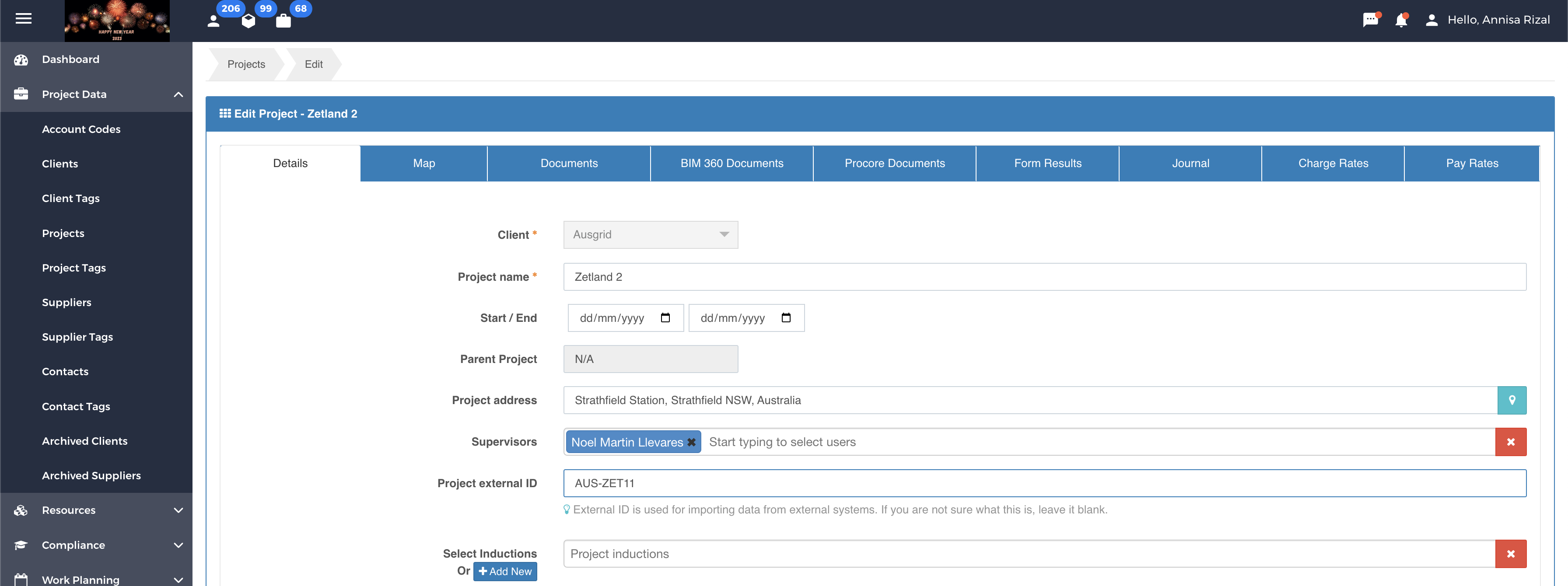Collapse the Project Data section chevron
The width and height of the screenshot is (1568, 586).
tap(178, 94)
